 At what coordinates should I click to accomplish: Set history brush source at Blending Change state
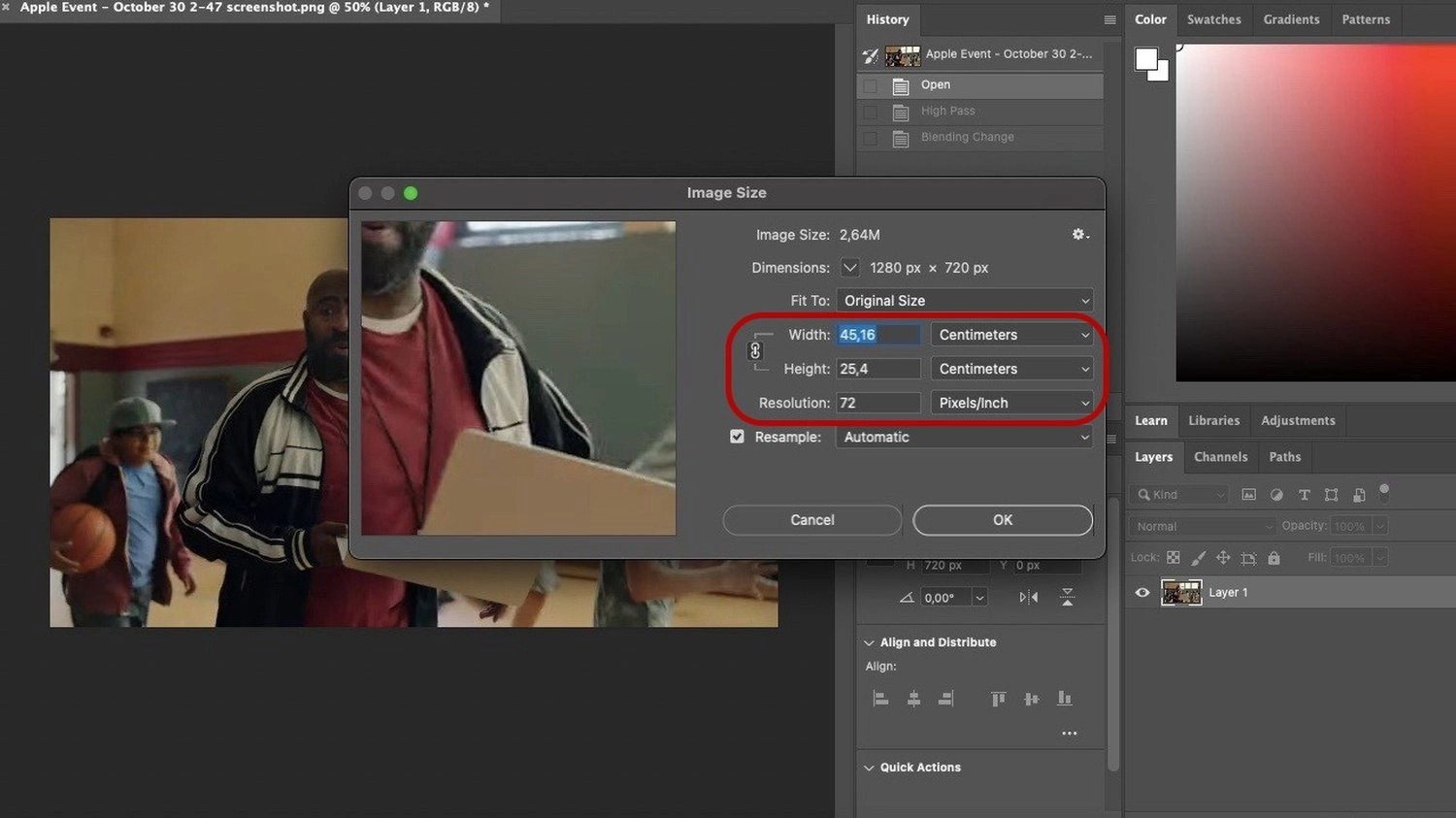coord(870,138)
